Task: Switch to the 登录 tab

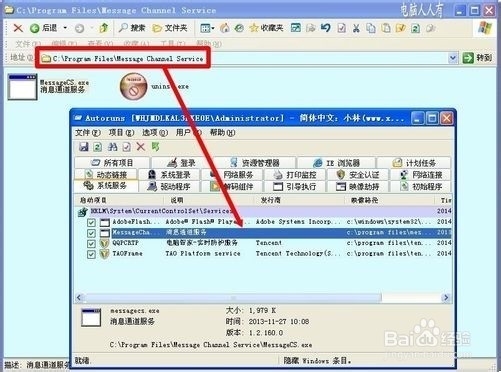Action: (x=182, y=163)
